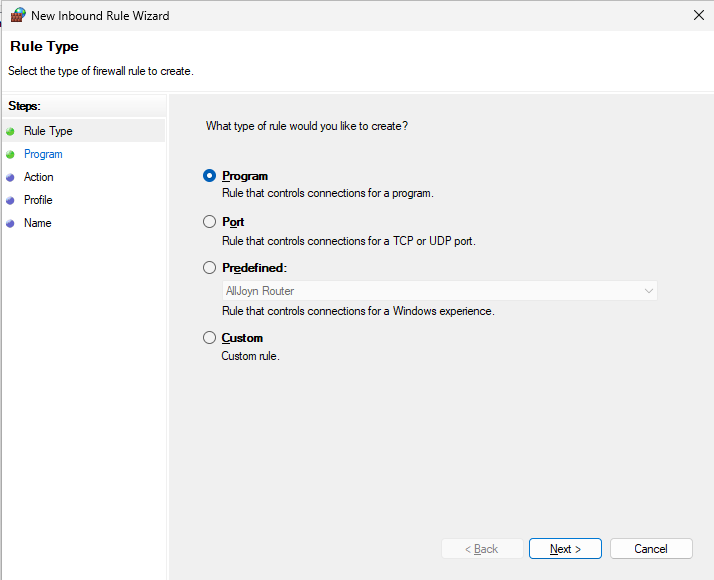Screen dimensions: 714x580
Task: Click the Next button
Action: tap(565, 549)
